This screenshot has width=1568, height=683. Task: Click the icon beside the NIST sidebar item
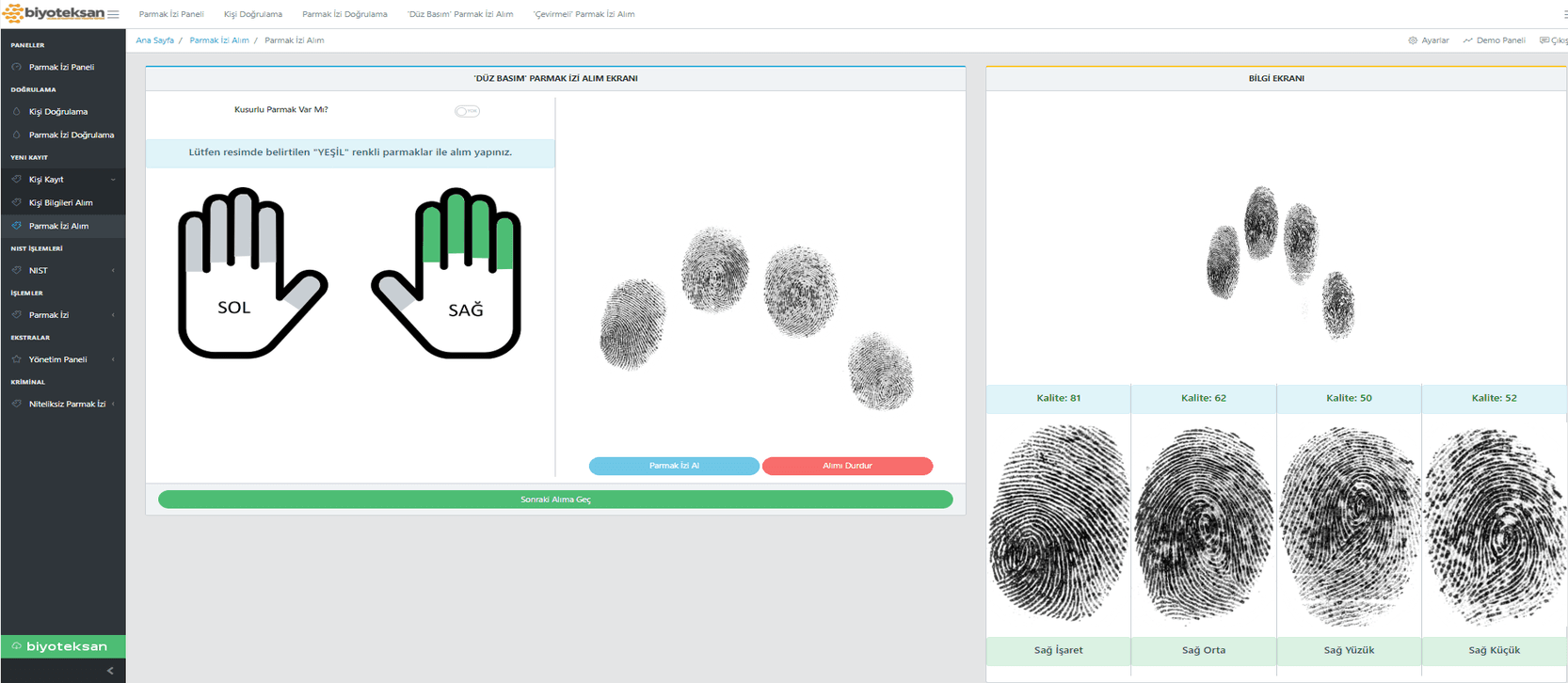point(16,270)
